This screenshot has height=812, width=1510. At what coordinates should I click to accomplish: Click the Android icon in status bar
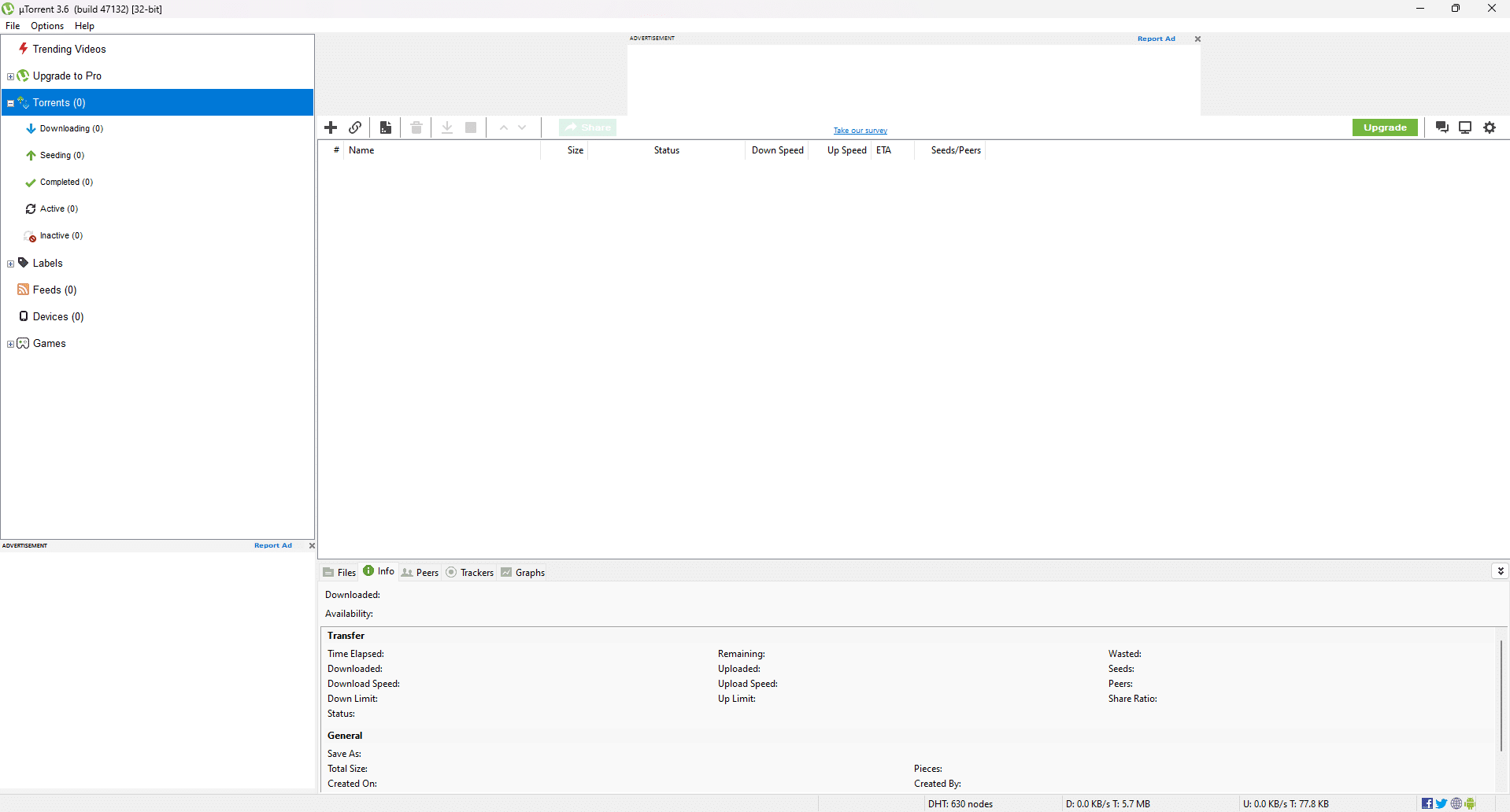click(1470, 803)
